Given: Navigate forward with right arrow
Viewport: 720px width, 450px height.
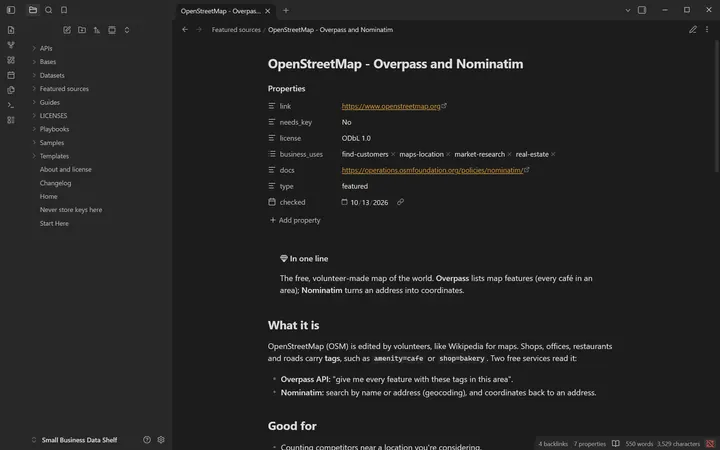Looking at the screenshot, I should [x=199, y=29].
